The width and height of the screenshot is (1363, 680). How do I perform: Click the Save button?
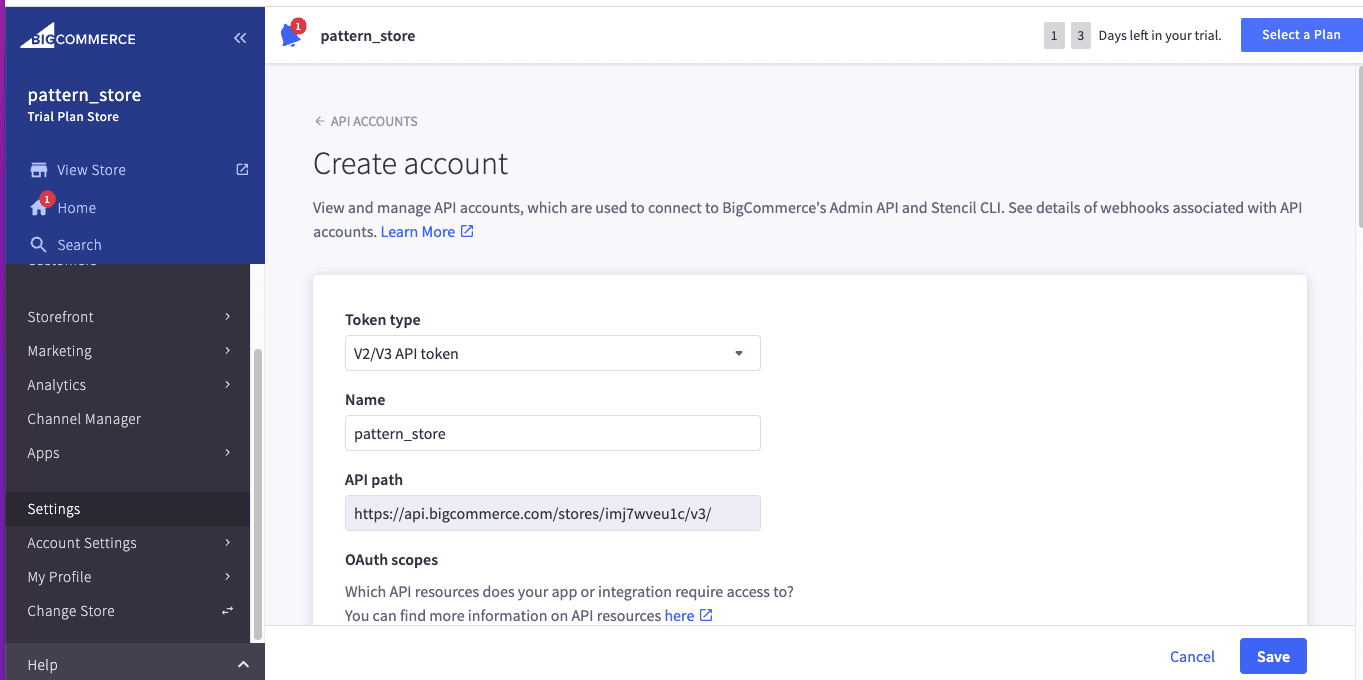click(1273, 657)
